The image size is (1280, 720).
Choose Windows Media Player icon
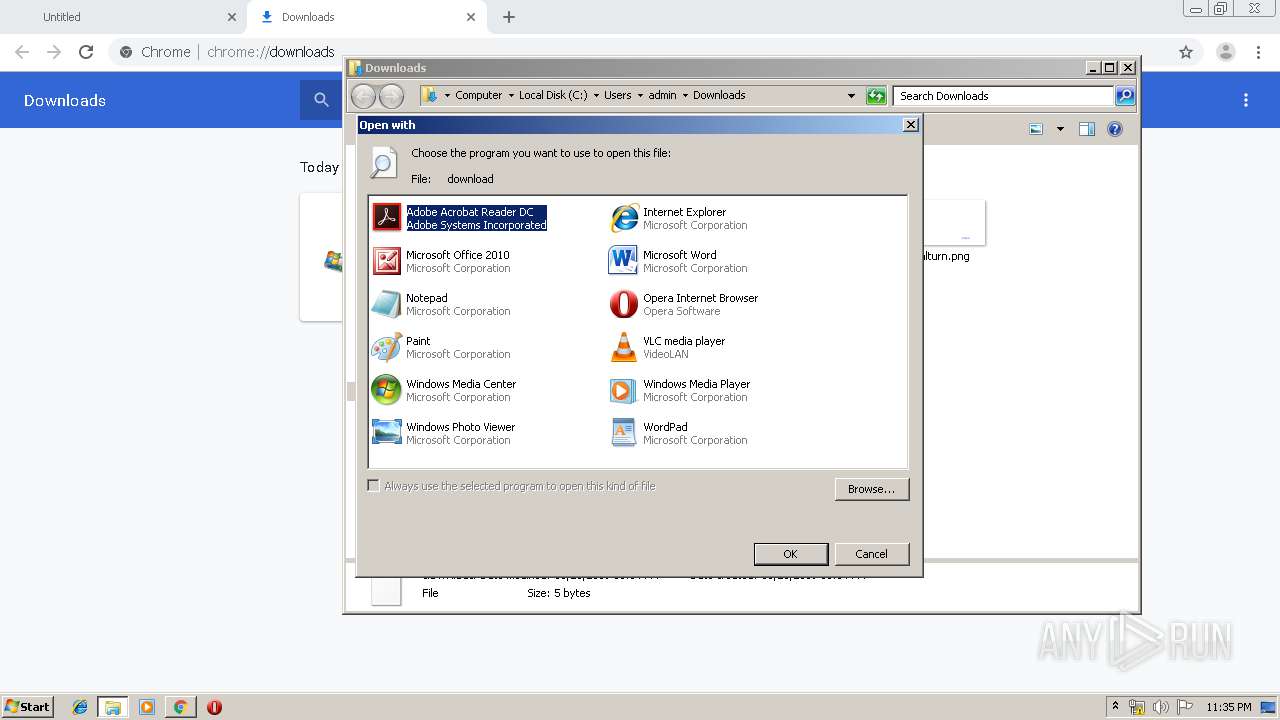623,389
